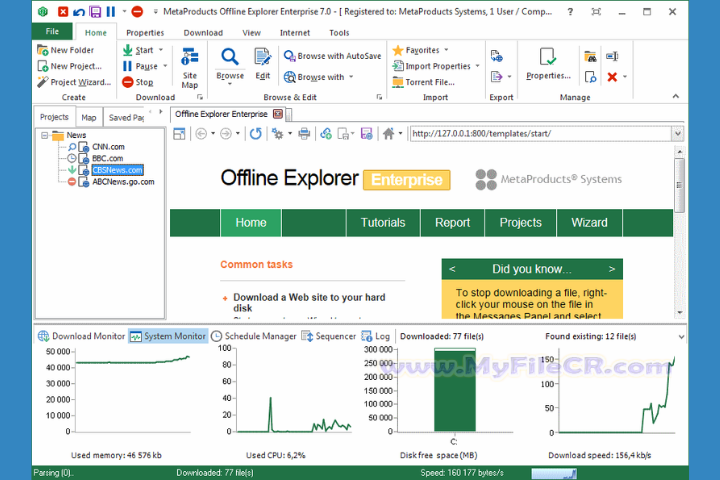Launch the Project Wizard
This screenshot has width=720, height=480.
[x=74, y=82]
